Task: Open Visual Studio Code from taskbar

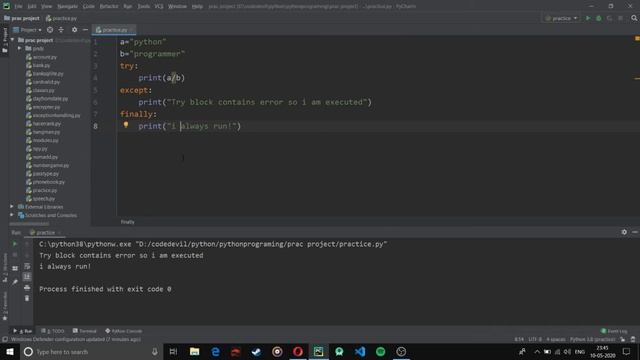Action: coord(360,351)
